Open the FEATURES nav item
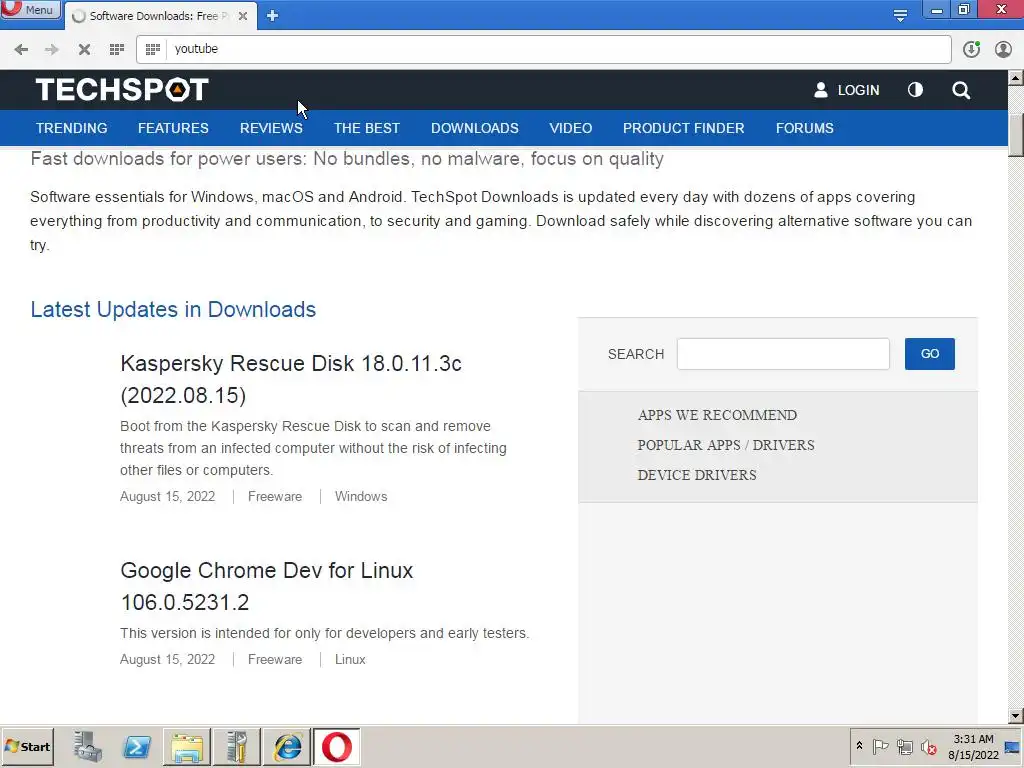This screenshot has width=1024, height=768. [x=173, y=128]
